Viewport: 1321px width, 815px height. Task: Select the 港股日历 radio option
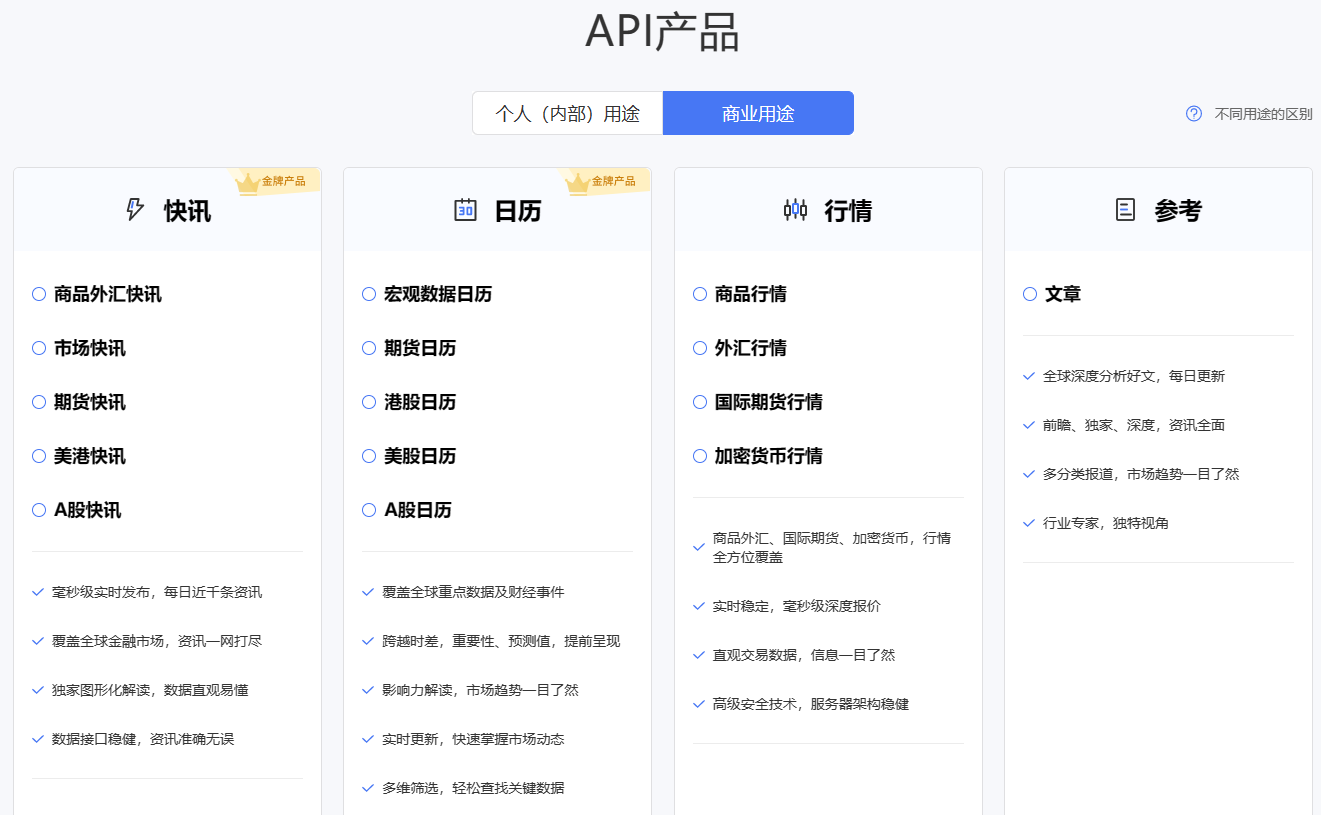tap(369, 402)
